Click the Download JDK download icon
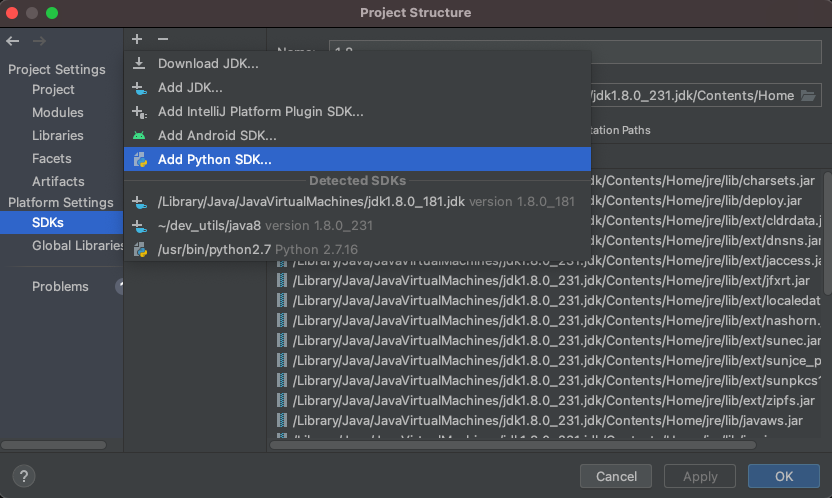The height and width of the screenshot is (498, 832). click(x=139, y=63)
